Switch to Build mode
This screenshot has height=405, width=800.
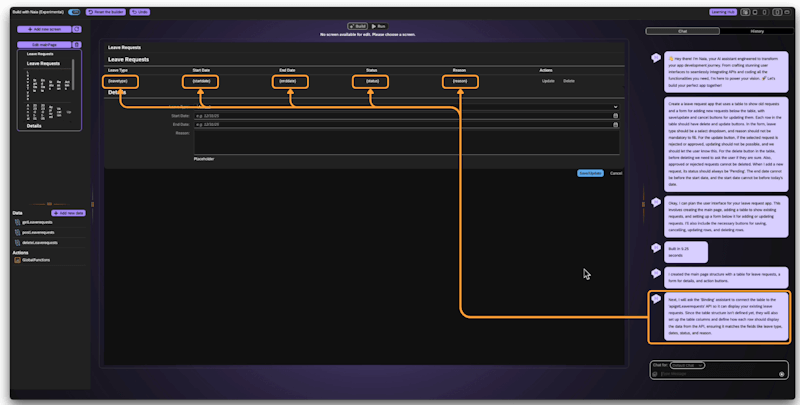pyautogui.click(x=357, y=26)
